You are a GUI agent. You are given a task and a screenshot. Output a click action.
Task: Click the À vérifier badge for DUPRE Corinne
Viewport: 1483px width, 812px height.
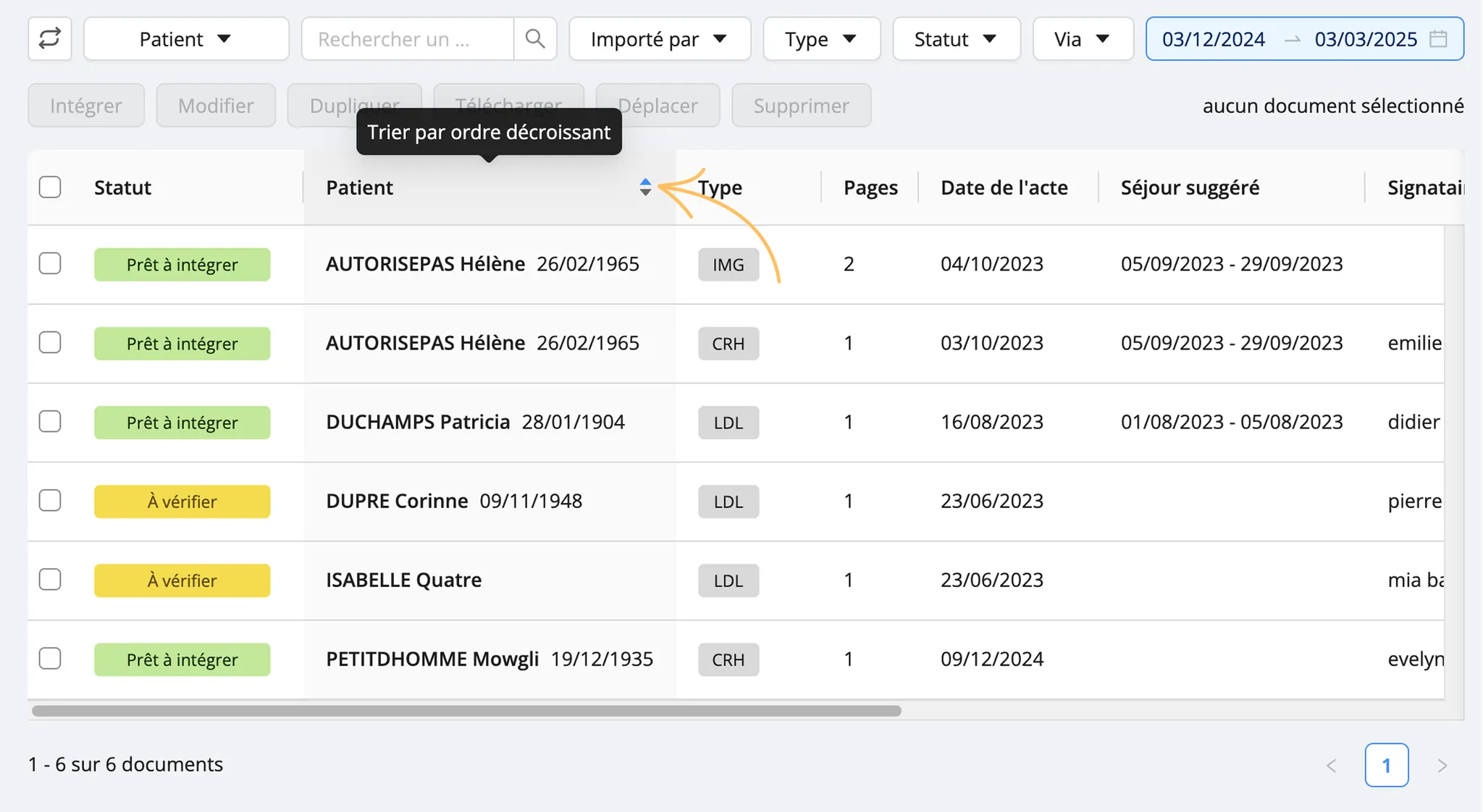click(x=182, y=502)
